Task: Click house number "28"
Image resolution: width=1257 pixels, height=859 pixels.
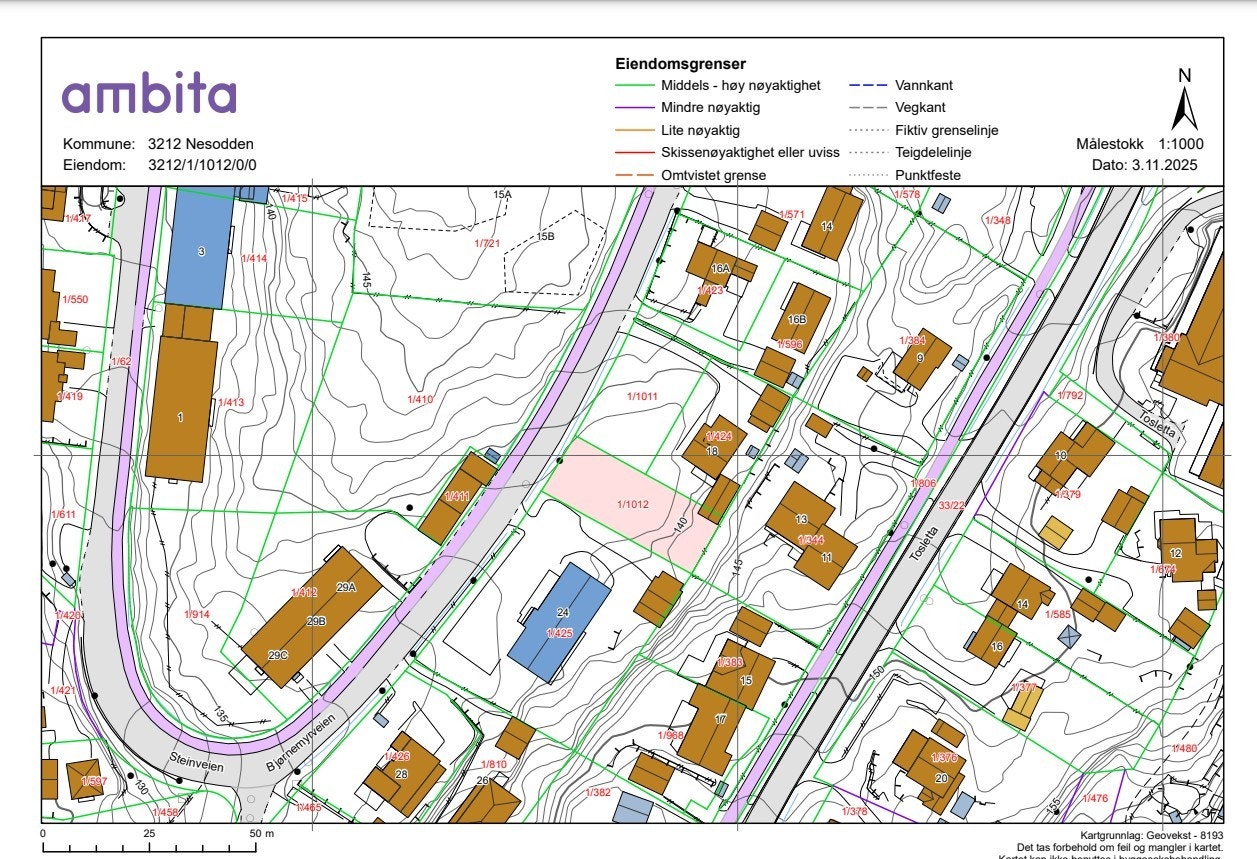Action: [x=402, y=774]
